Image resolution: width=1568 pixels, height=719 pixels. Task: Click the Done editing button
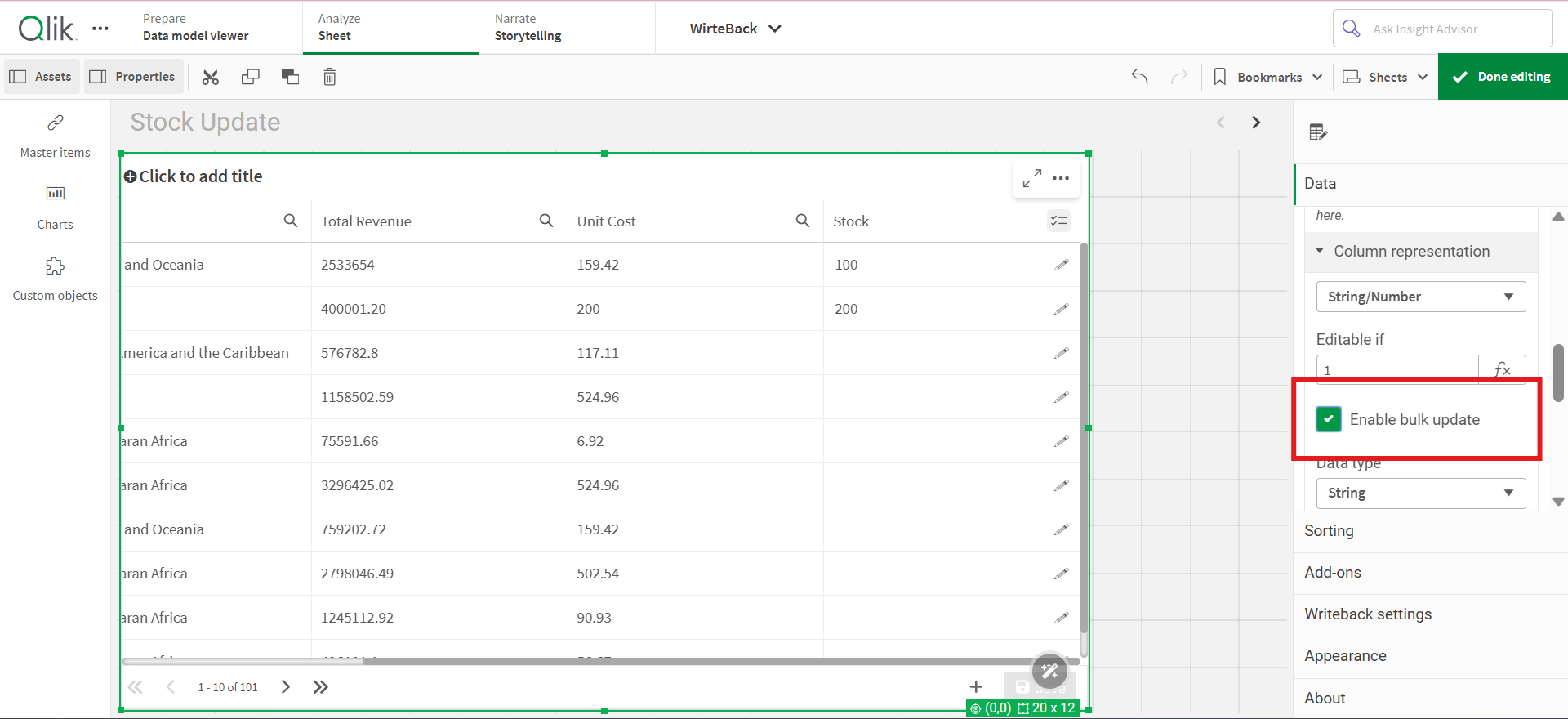pyautogui.click(x=1503, y=77)
